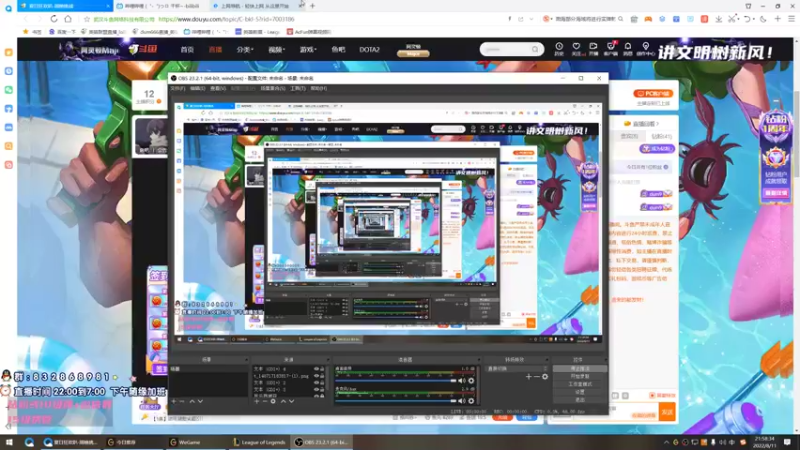Go to the browser home page icon
Viewport: 800px width, 450px height.
(x=68, y=19)
